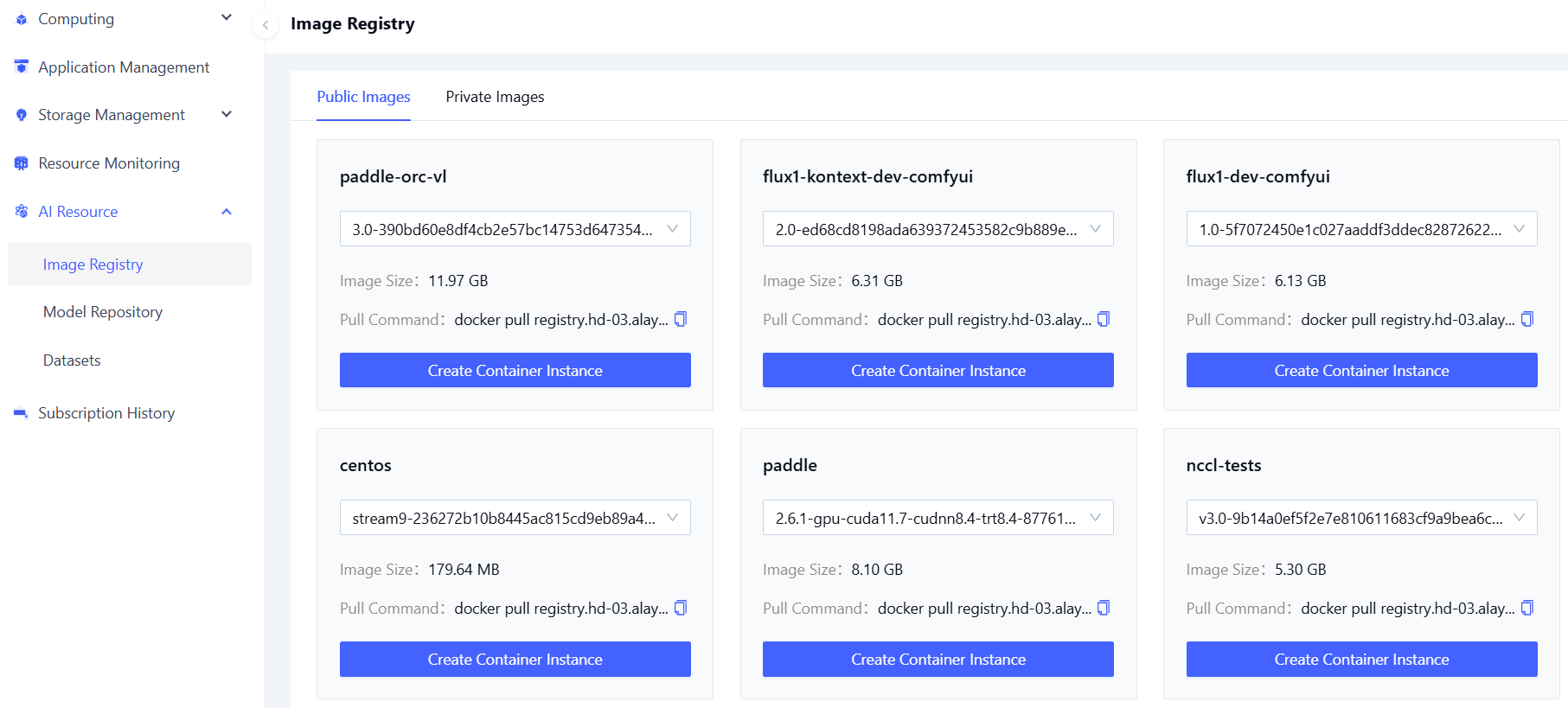The width and height of the screenshot is (1568, 708).
Task: Copy pull command for nccl-tests image
Action: pyautogui.click(x=1527, y=609)
